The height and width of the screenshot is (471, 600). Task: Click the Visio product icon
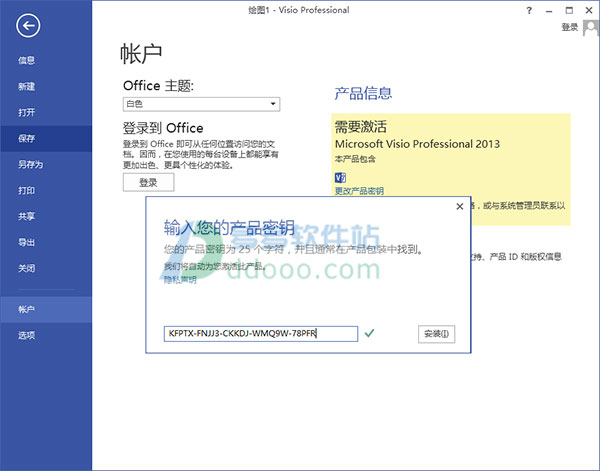pos(340,178)
